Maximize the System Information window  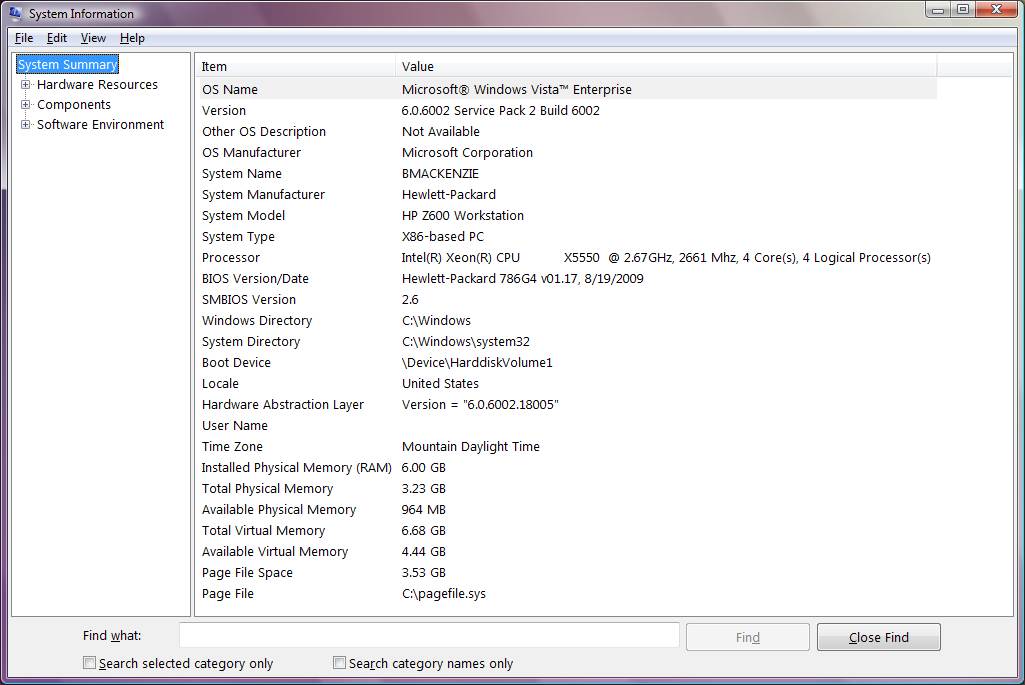(x=963, y=10)
